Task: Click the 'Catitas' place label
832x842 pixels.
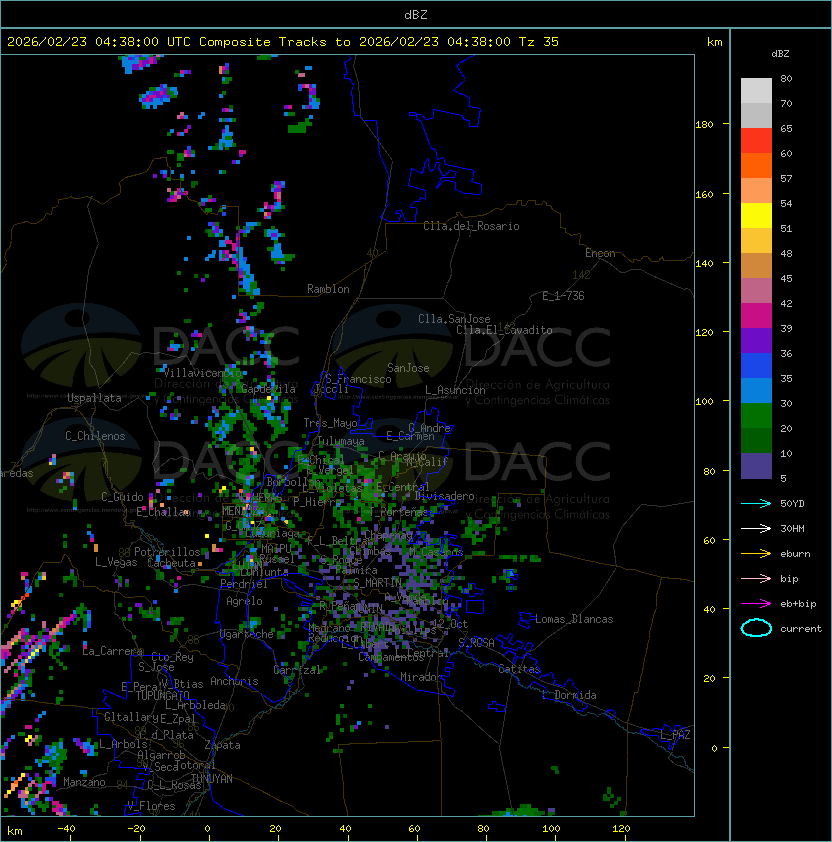Action: coord(519,669)
